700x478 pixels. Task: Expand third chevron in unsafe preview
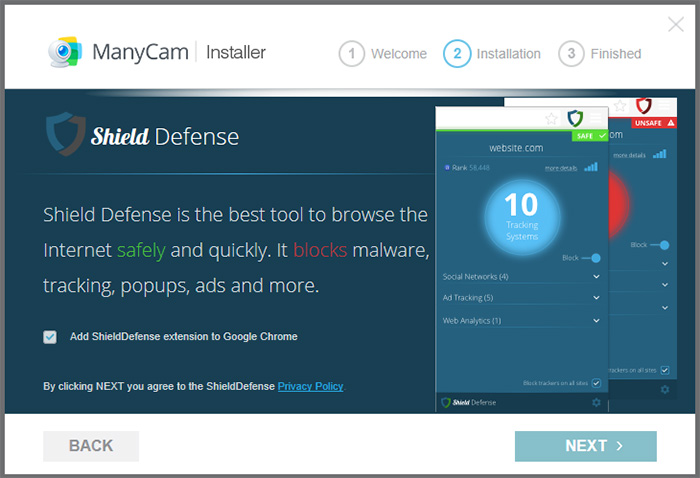[665, 308]
